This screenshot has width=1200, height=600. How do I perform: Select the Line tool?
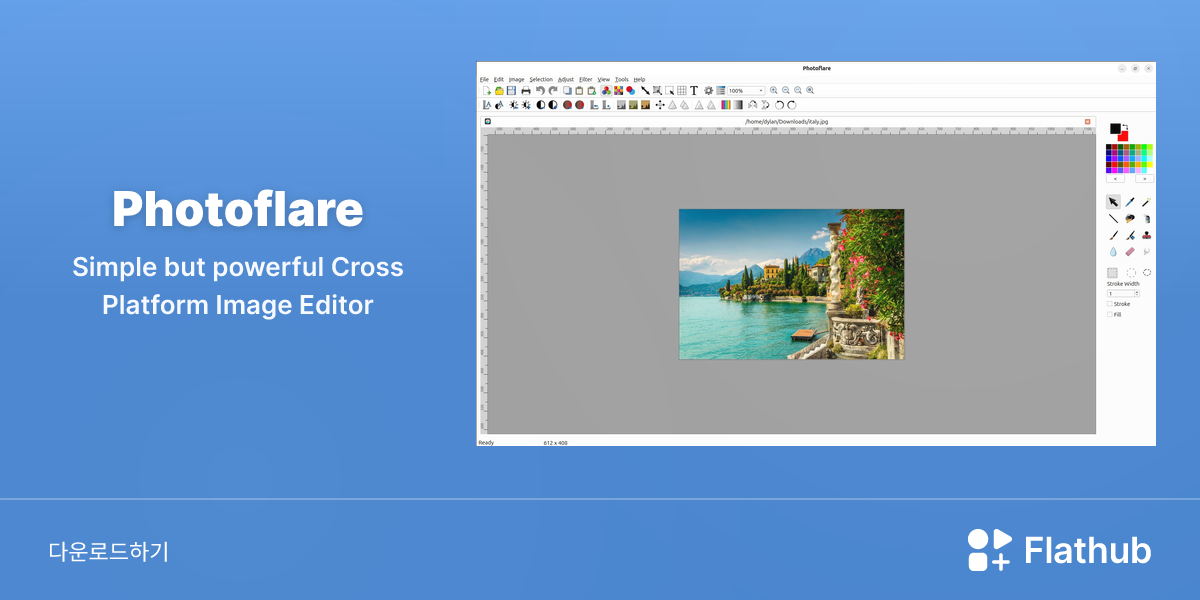pos(1113,218)
